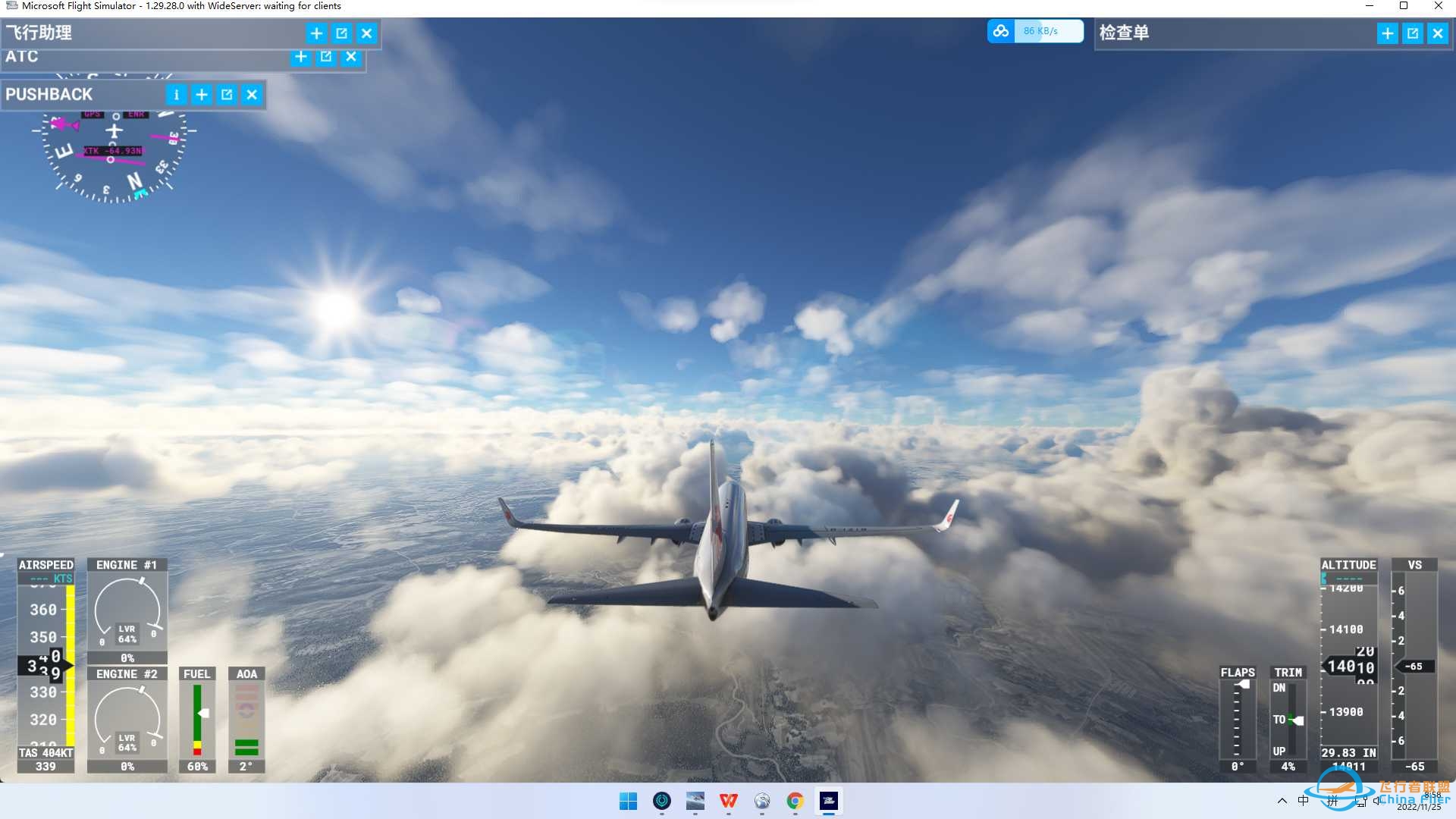
Task: Open PUSHBACK panel info icon
Action: point(176,95)
